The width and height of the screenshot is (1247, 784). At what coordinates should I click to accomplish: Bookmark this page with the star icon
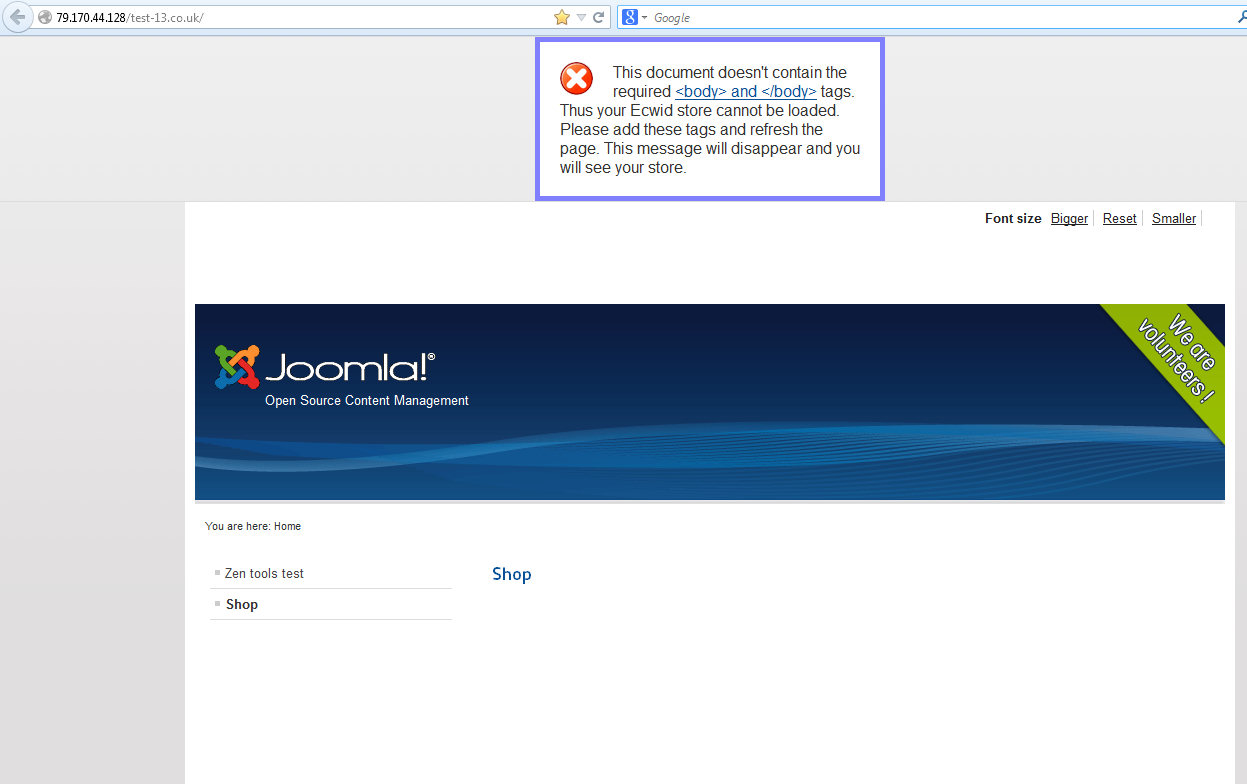562,17
